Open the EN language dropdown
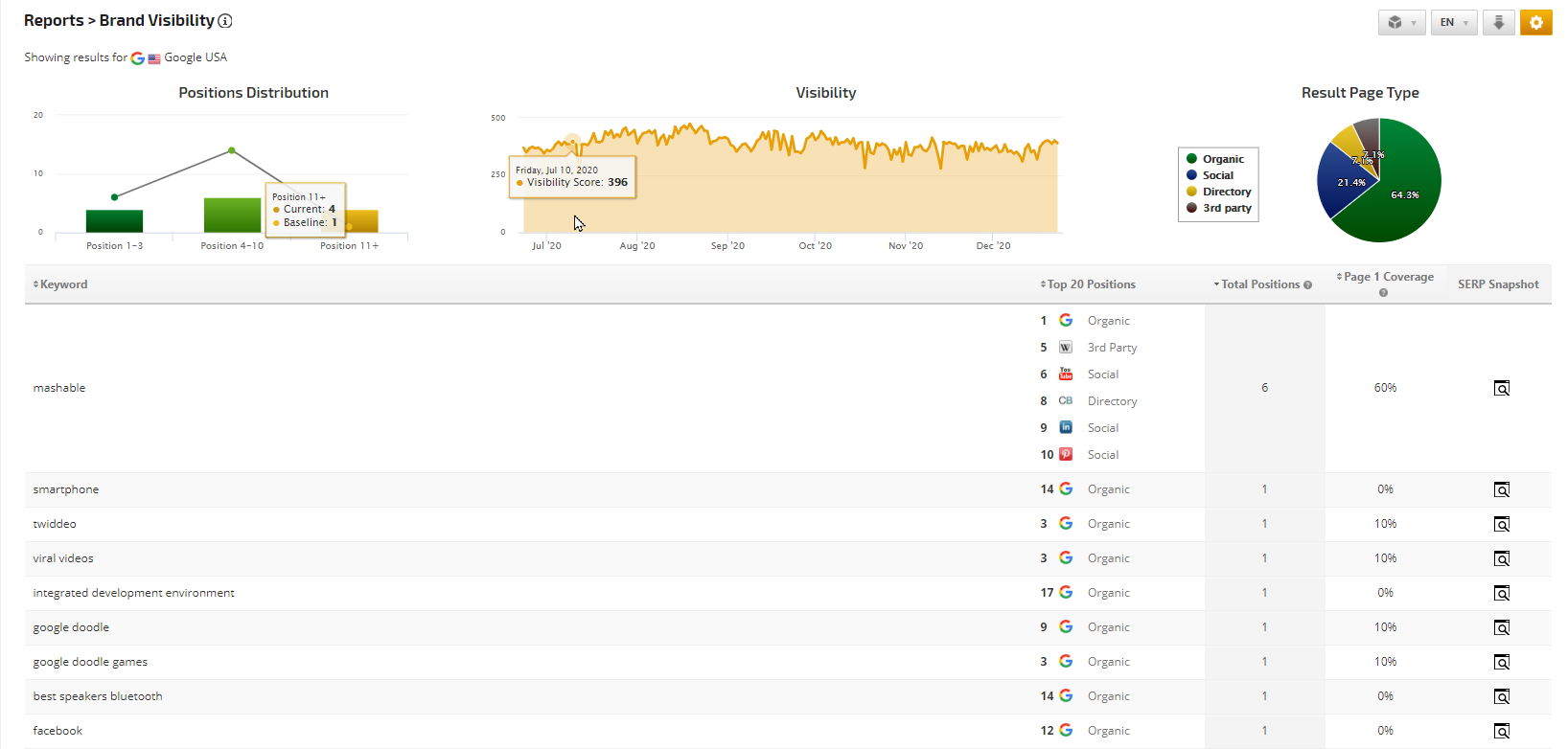 pos(1453,22)
